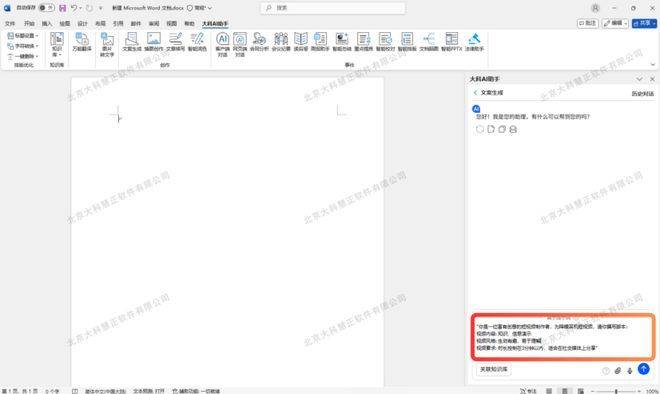This screenshot has height=394, width=660.
Task: Click the regenerate icon under the greeting
Action: tap(479, 129)
